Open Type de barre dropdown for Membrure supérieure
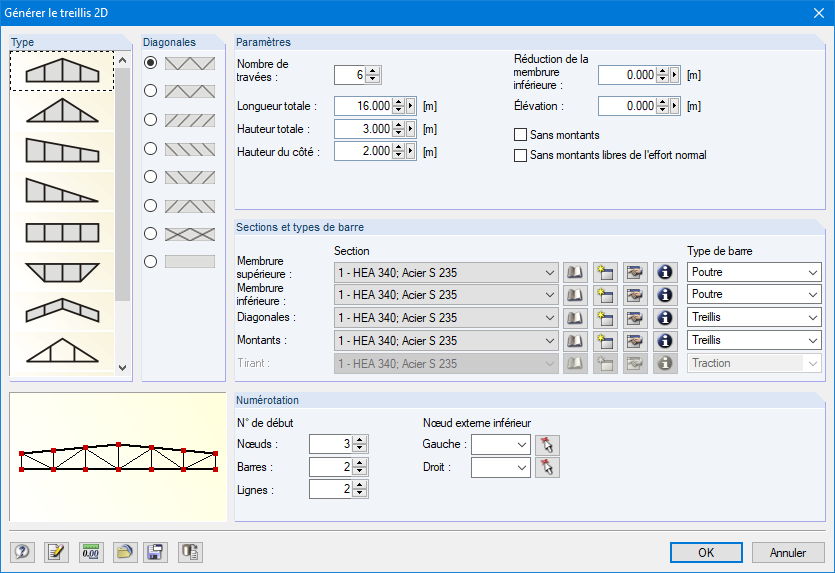 [813, 273]
